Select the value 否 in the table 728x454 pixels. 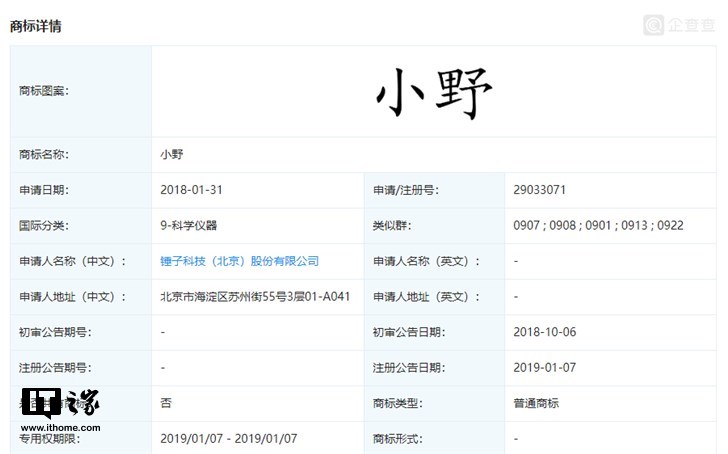point(166,403)
